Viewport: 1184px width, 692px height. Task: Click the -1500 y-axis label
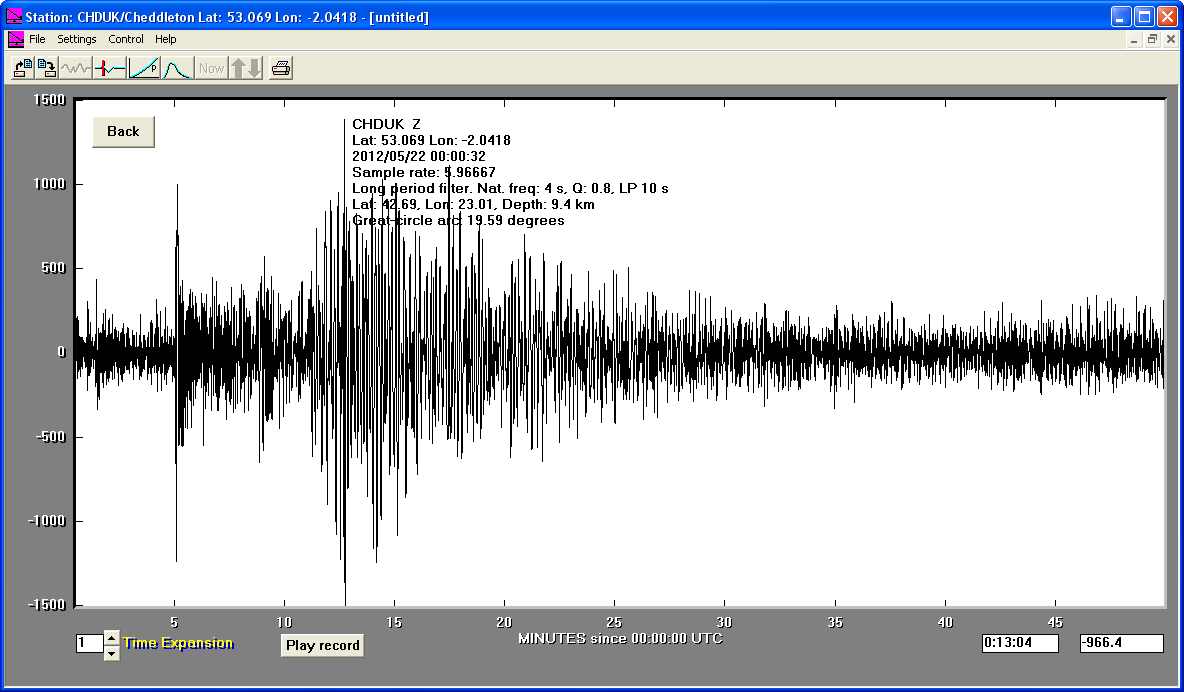[47, 604]
